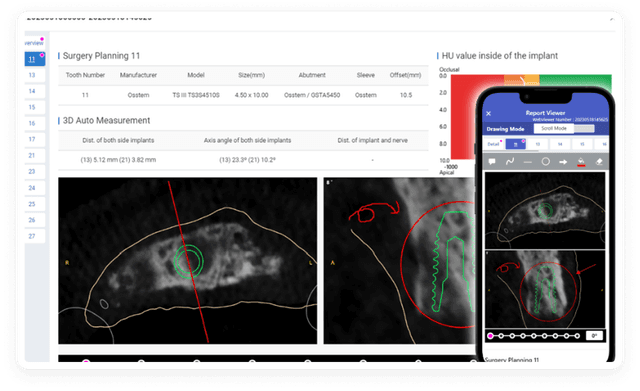Close the phone Report Viewer with the X
Image resolution: width=640 pixels, height=391 pixels.
click(x=489, y=113)
